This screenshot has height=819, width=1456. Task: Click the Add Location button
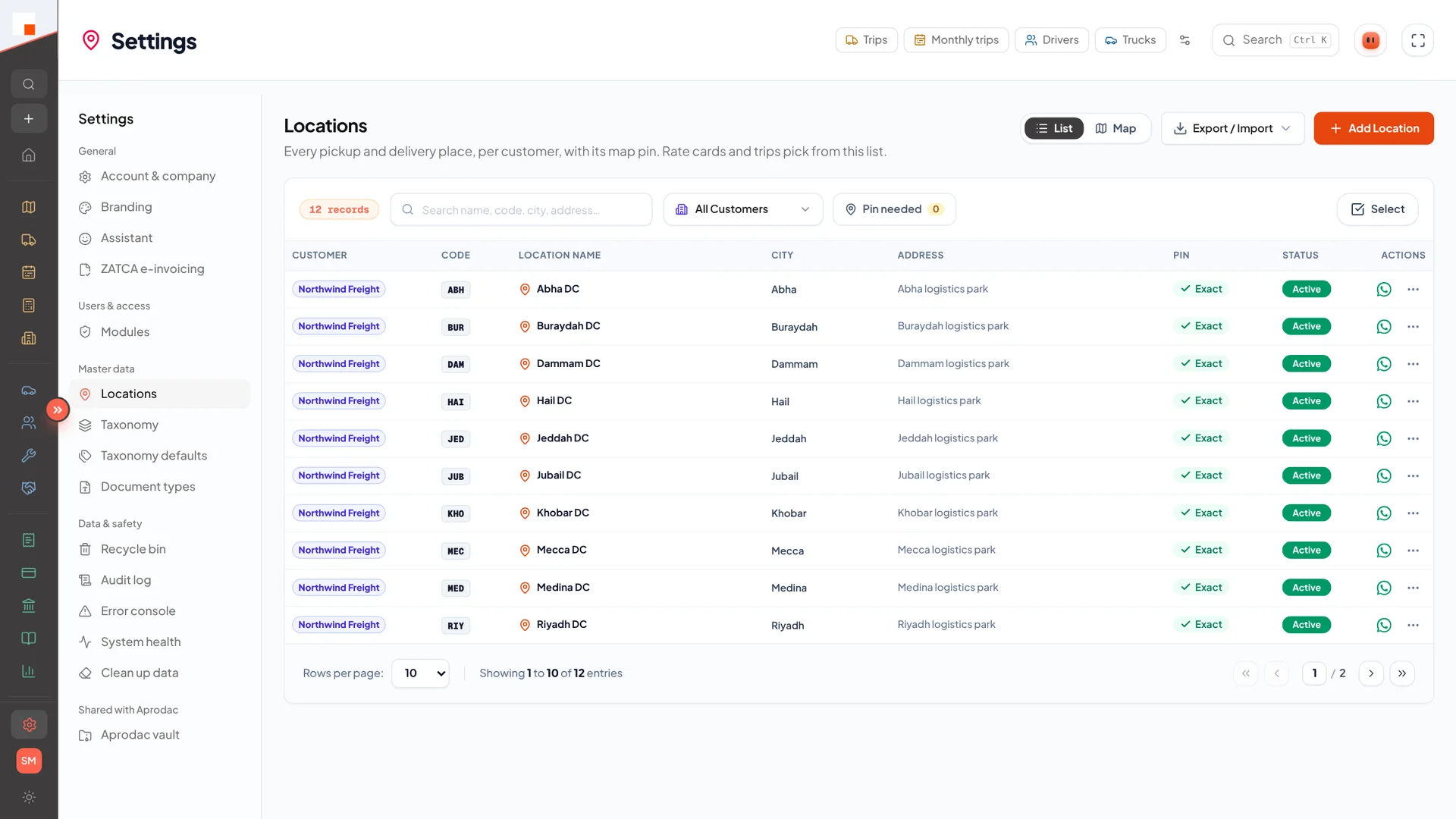tap(1373, 128)
